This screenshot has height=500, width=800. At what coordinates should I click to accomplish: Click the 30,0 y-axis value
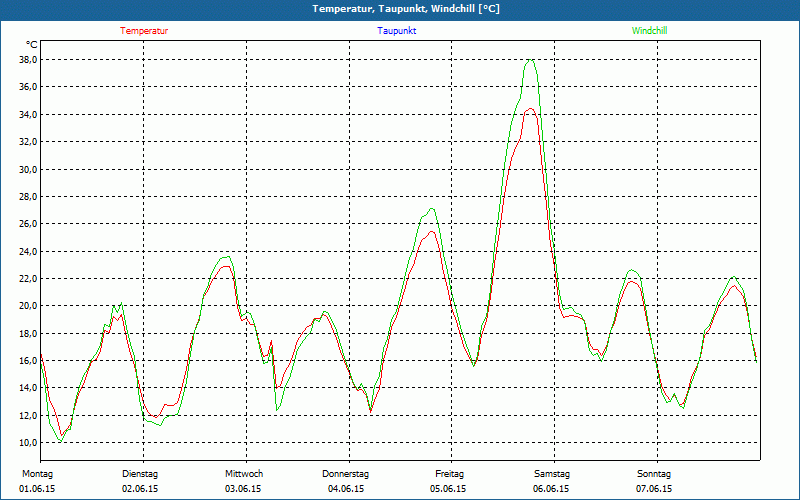29,169
